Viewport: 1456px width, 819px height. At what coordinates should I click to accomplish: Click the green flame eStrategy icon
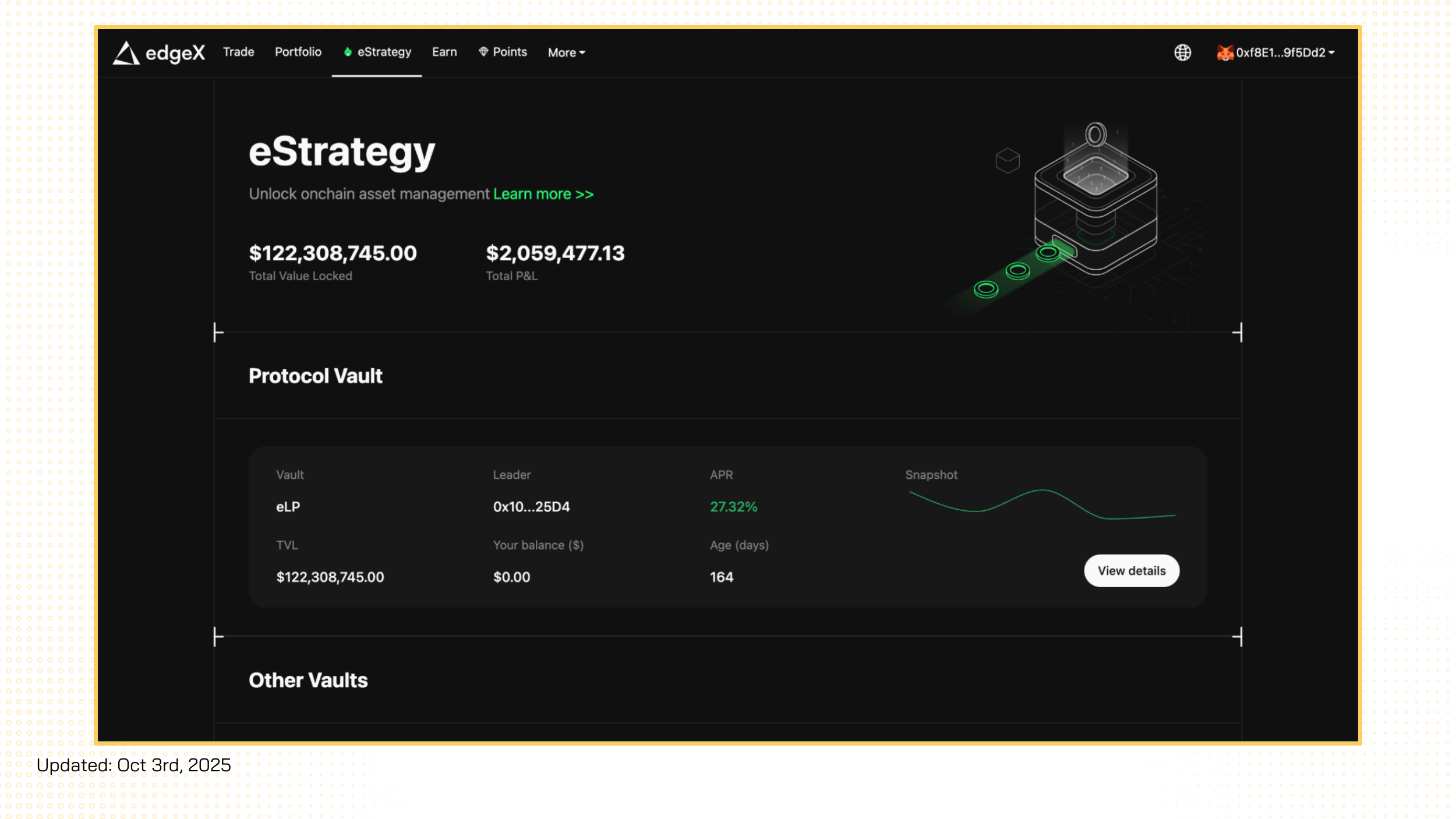click(348, 52)
